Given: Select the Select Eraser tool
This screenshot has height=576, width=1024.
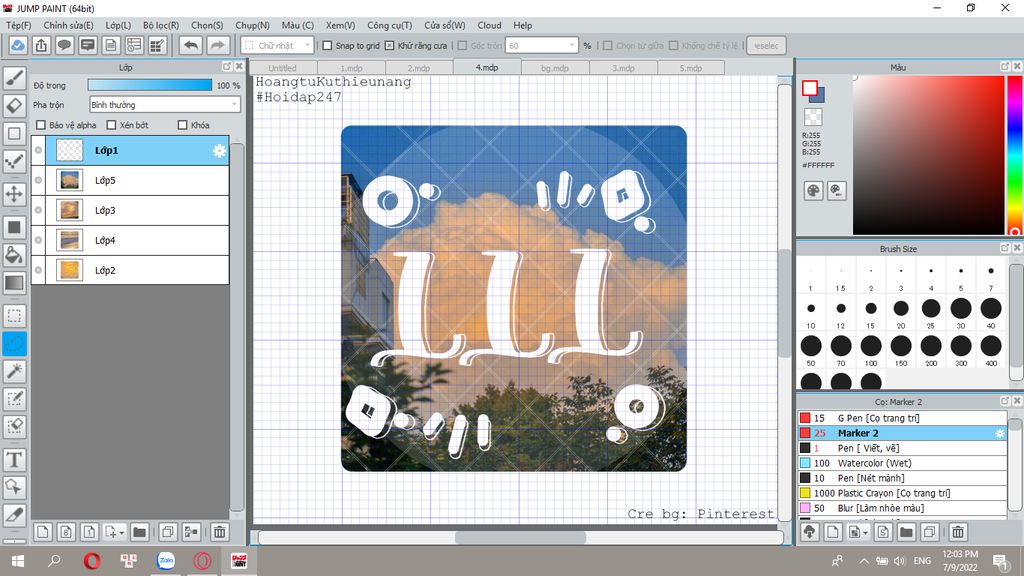Looking at the screenshot, I should pyautogui.click(x=14, y=426).
